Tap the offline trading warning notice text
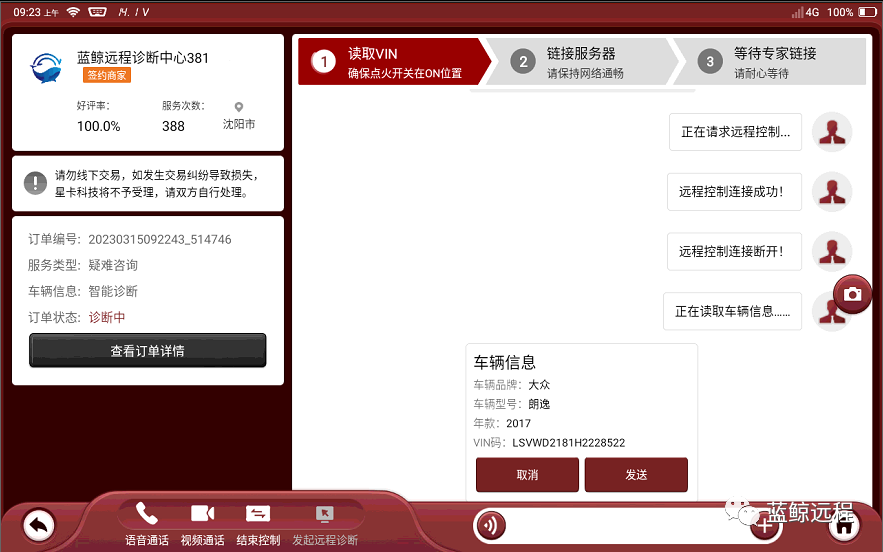 point(157,184)
